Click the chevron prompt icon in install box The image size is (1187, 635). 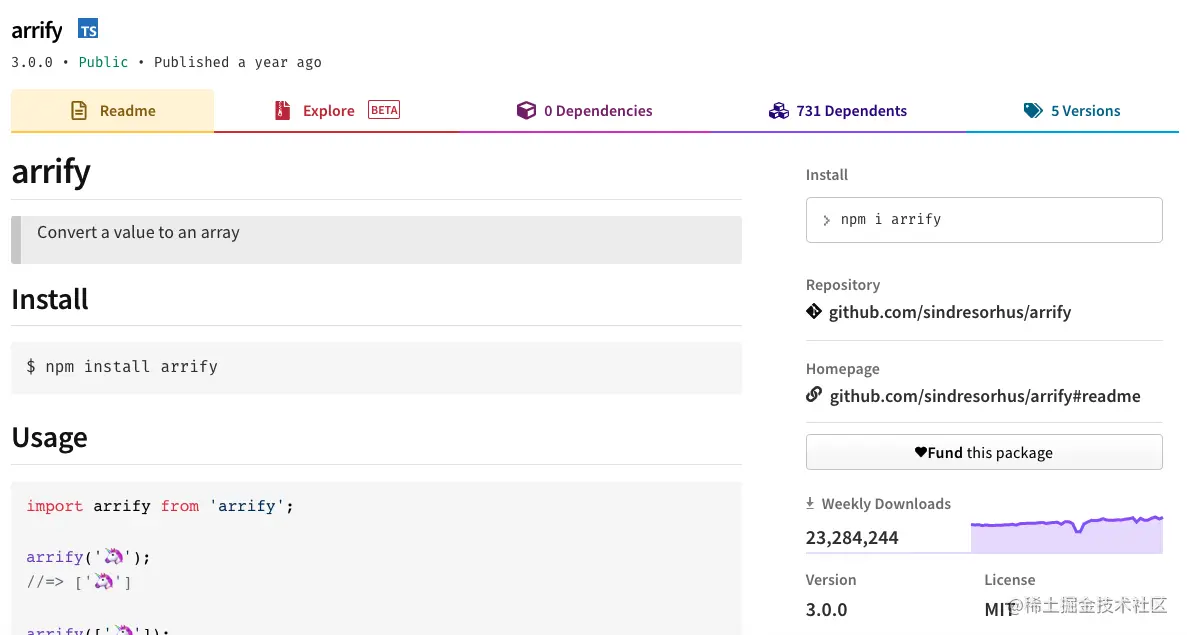pyautogui.click(x=826, y=220)
